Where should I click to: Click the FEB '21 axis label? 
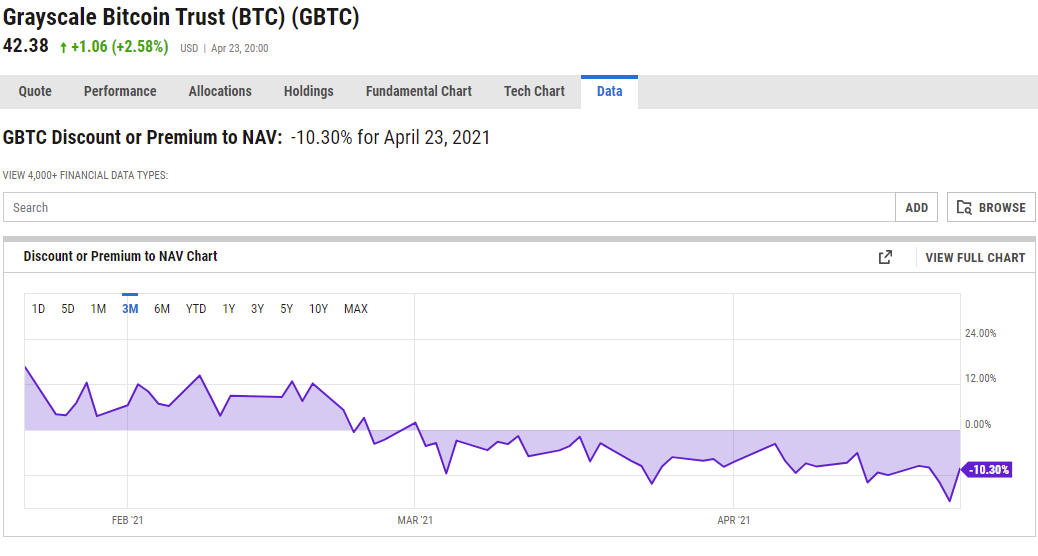127,520
